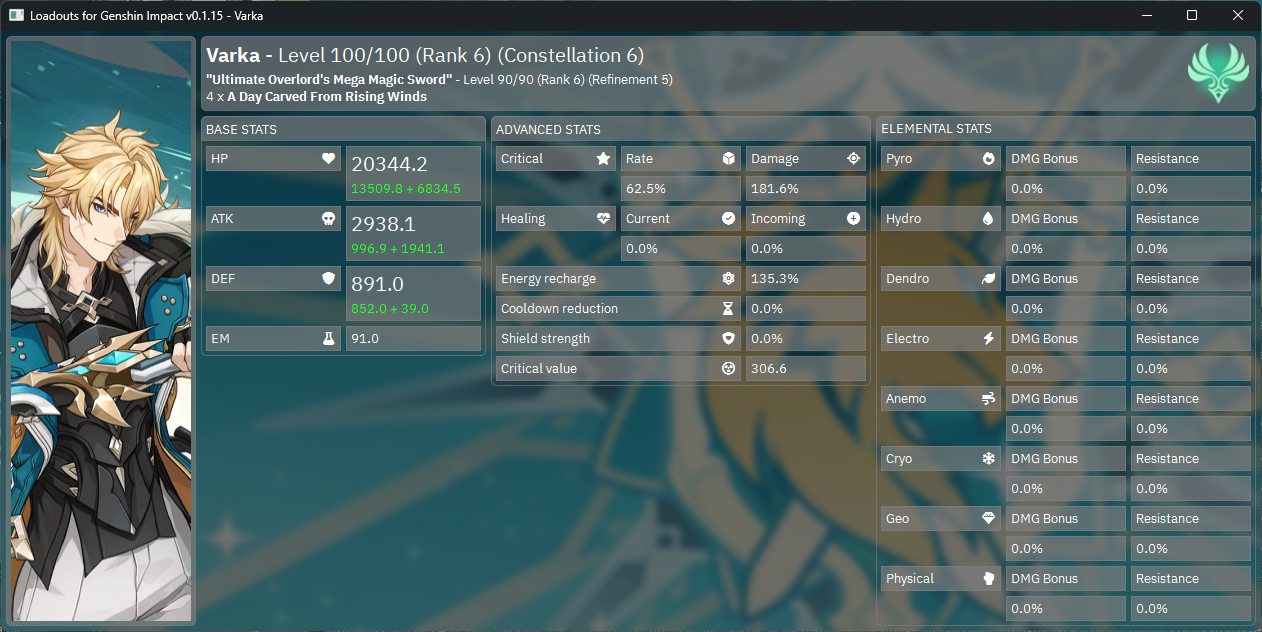Click Varka's character portrait

tap(100, 330)
